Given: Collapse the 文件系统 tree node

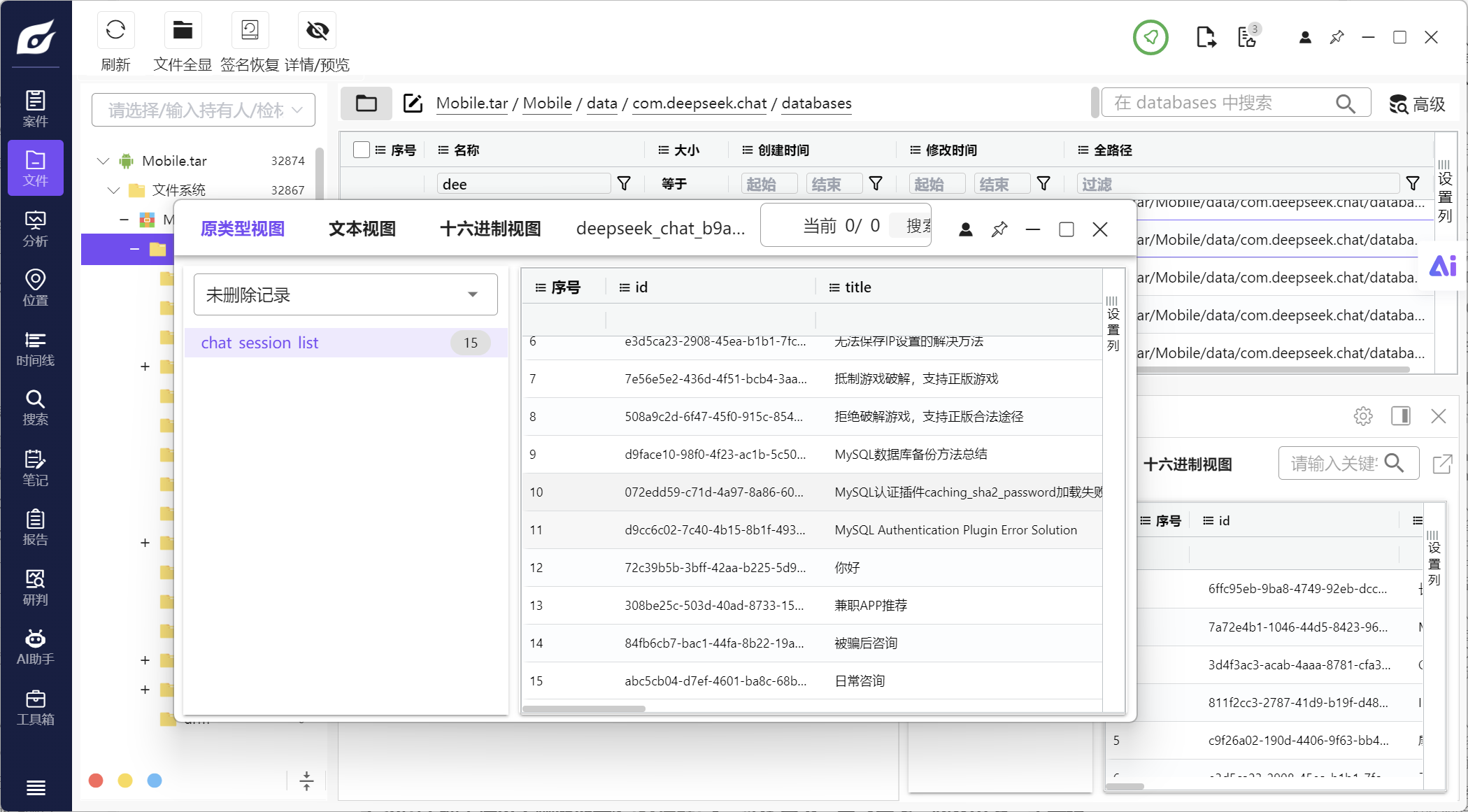Looking at the screenshot, I should click(114, 190).
